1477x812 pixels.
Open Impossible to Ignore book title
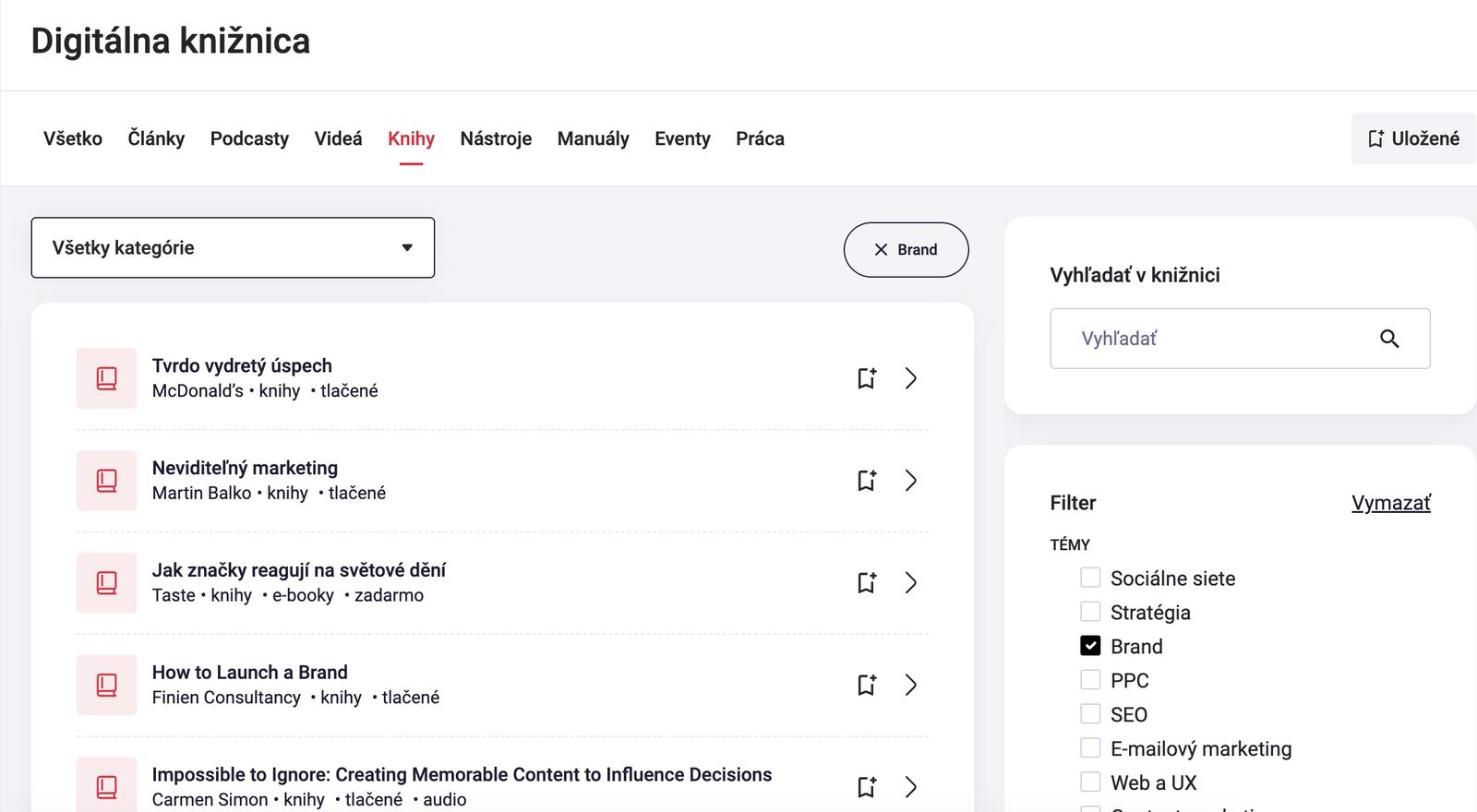[462, 775]
